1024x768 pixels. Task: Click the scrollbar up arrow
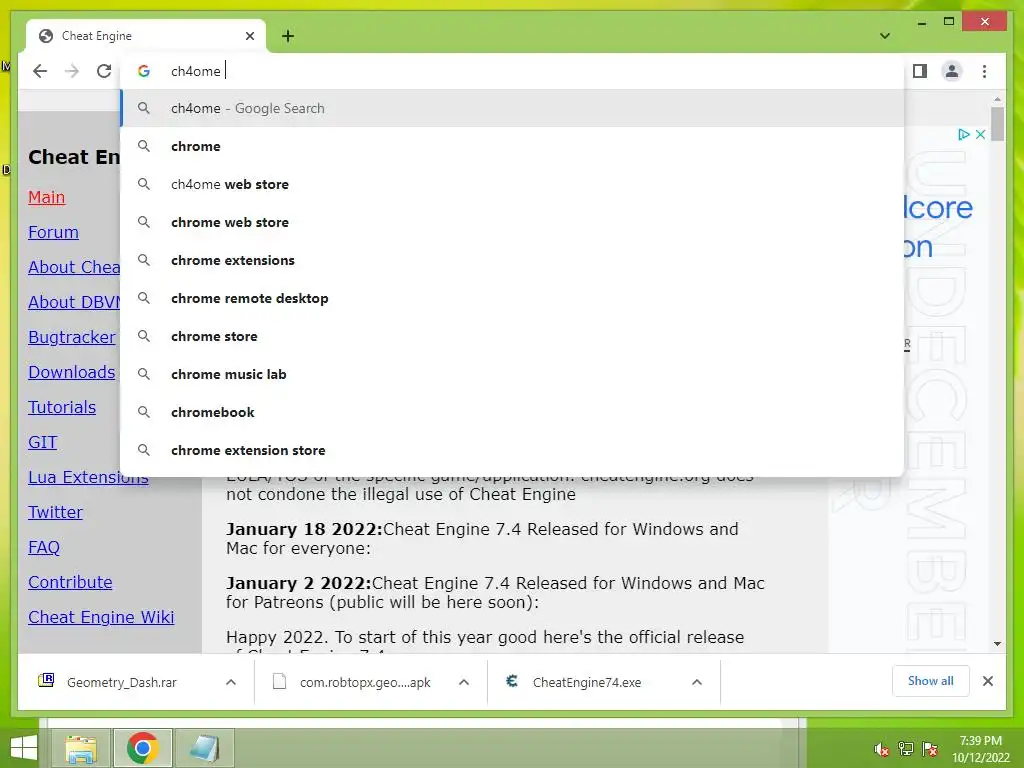(x=997, y=99)
